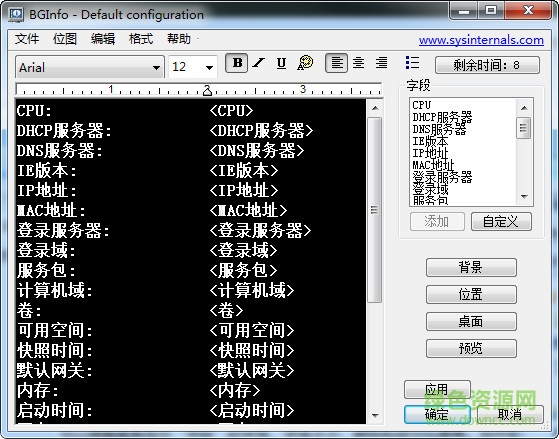This screenshot has width=559, height=439.
Task: Click the 应用 button
Action: point(437,389)
